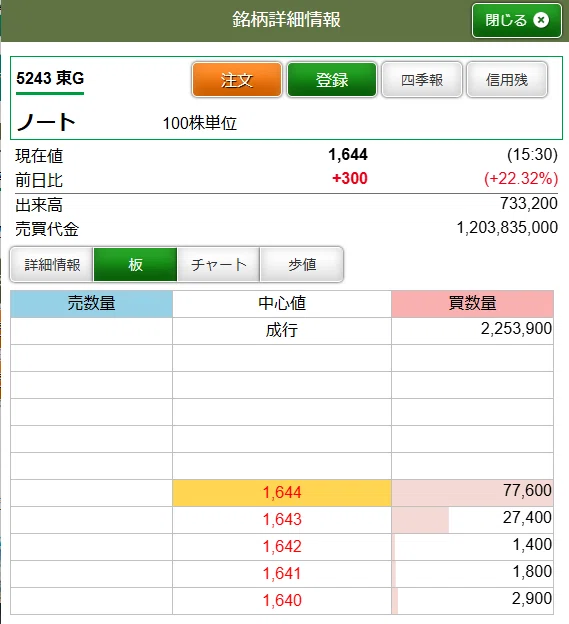Switch to the チャート tab
The height and width of the screenshot is (624, 569).
coord(218,265)
